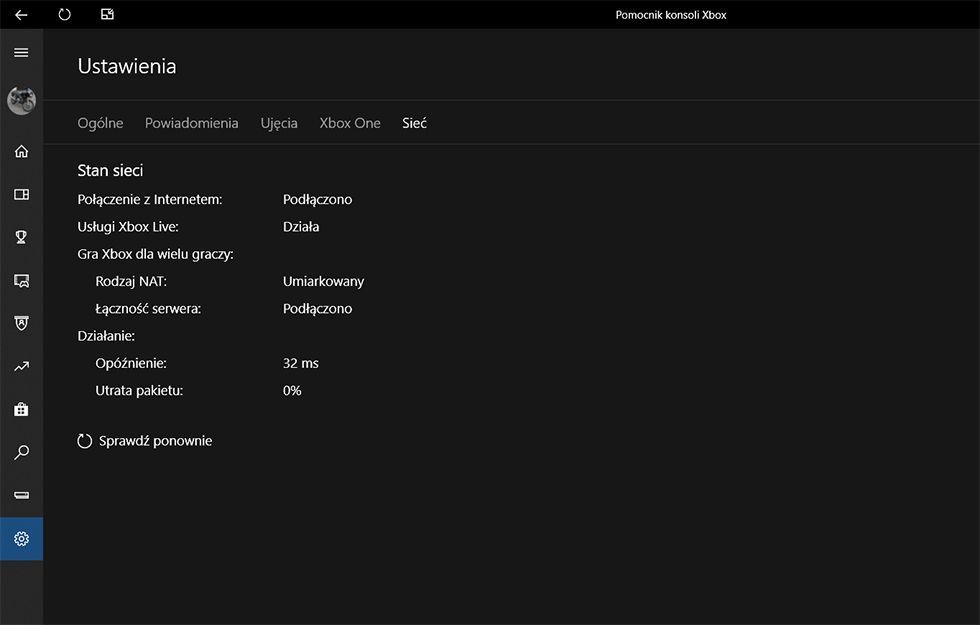Open My games library icon
The width and height of the screenshot is (980, 625).
[21, 195]
